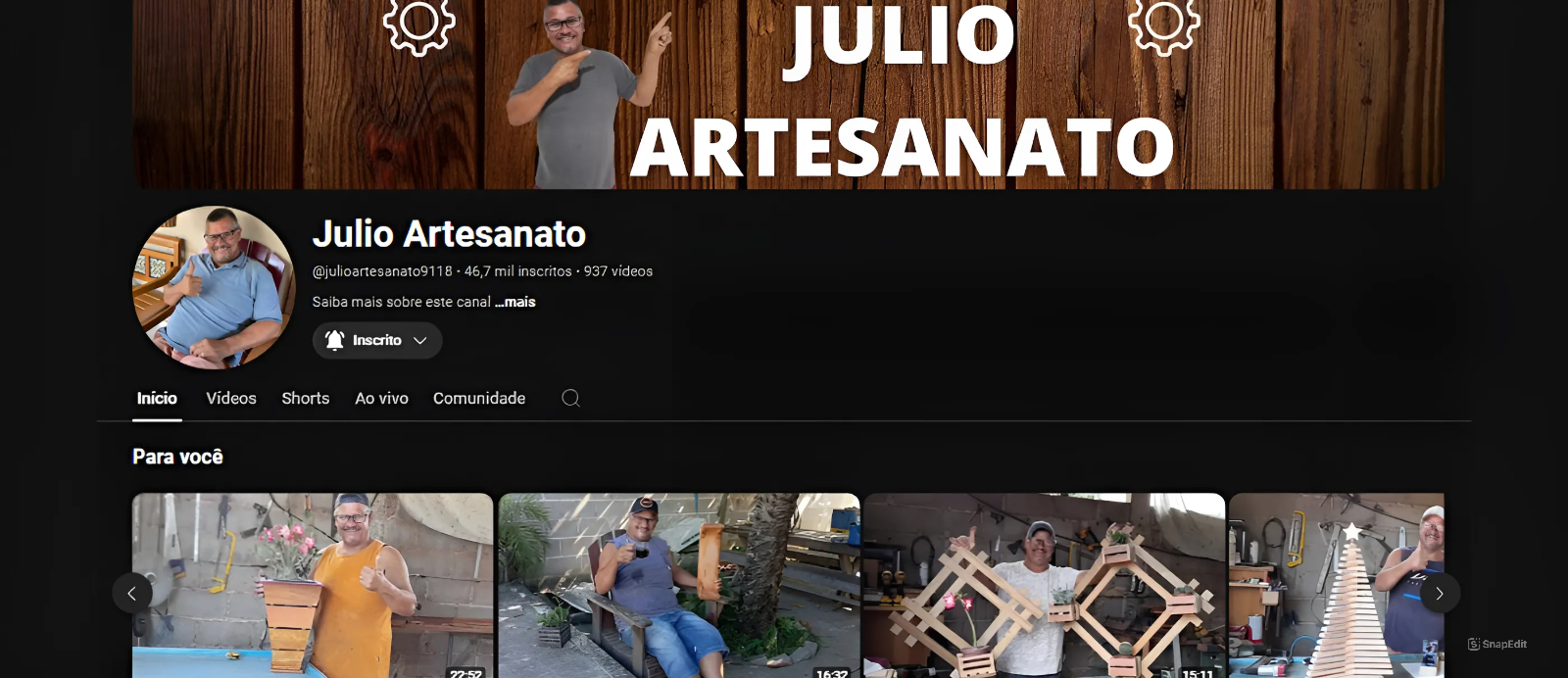
Task: Play the wooden flower planter video
Action: 313,584
